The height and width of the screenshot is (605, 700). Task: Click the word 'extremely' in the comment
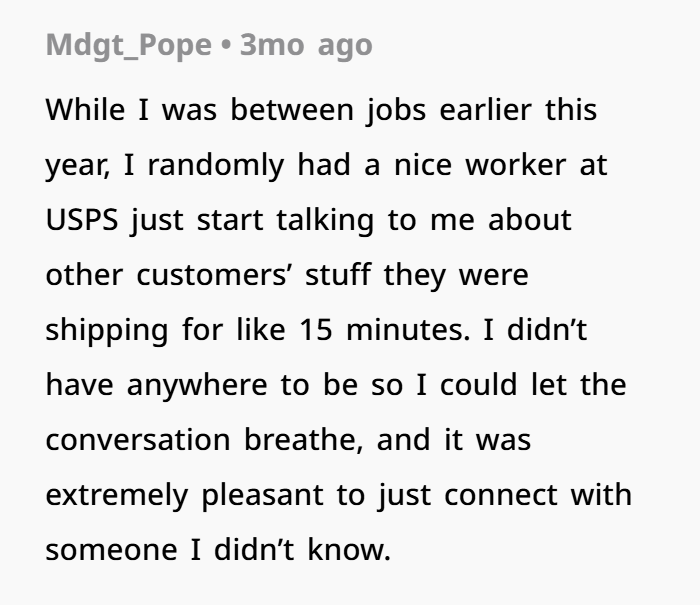pyautogui.click(x=117, y=496)
